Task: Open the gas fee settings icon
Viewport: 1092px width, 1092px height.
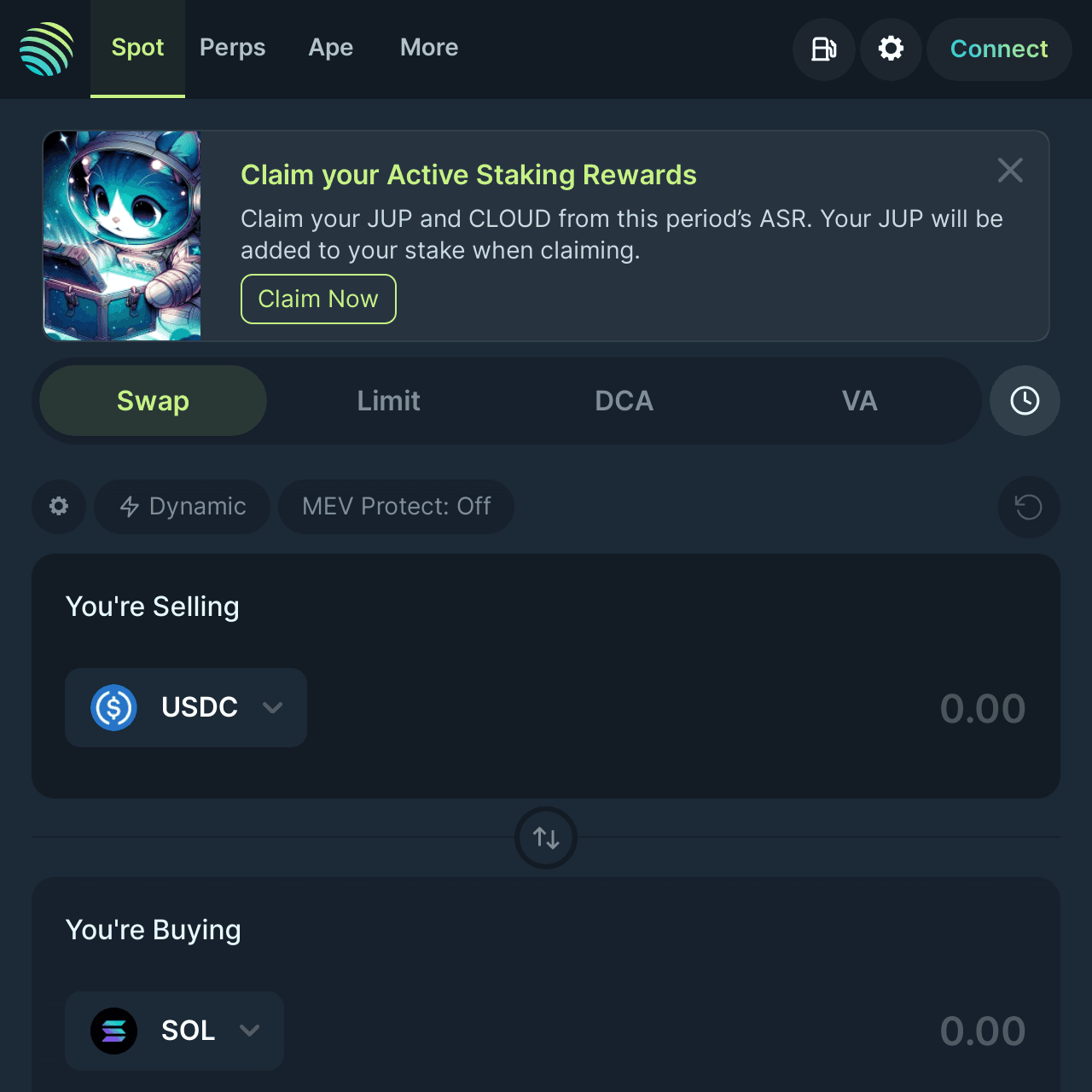Action: click(823, 49)
